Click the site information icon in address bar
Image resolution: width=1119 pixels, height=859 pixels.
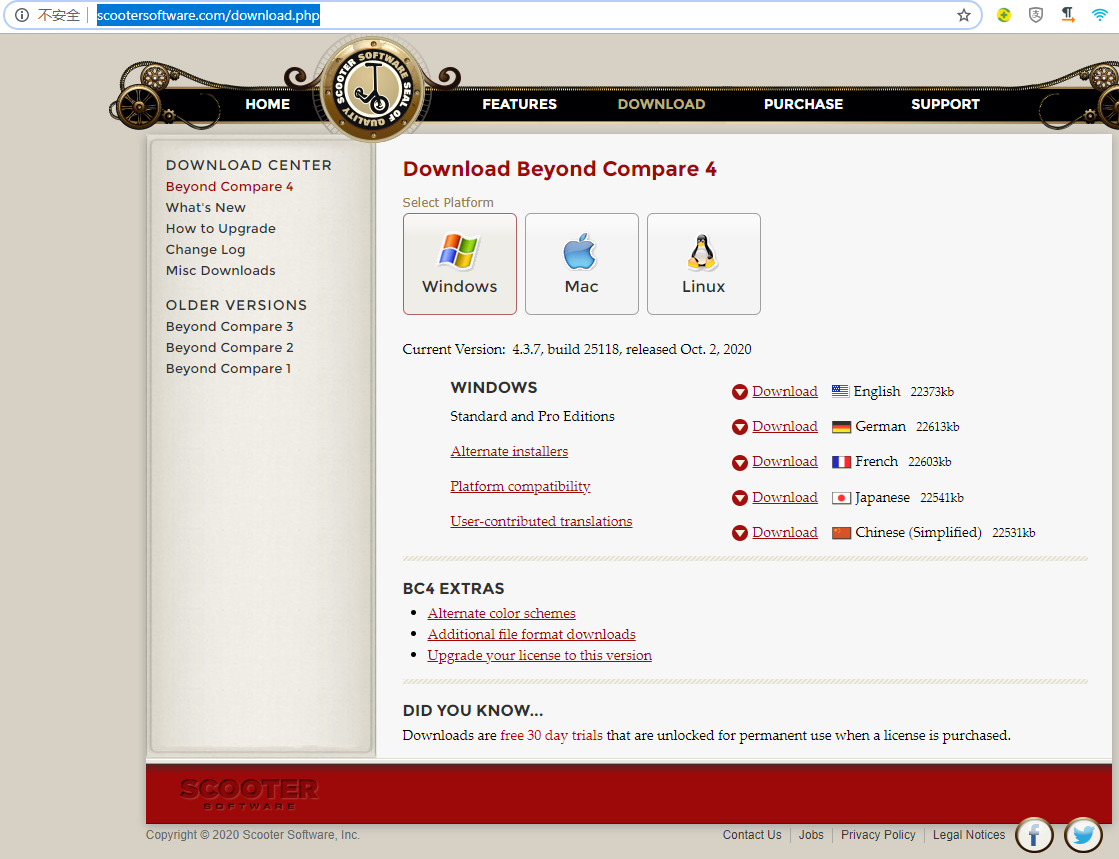point(21,15)
